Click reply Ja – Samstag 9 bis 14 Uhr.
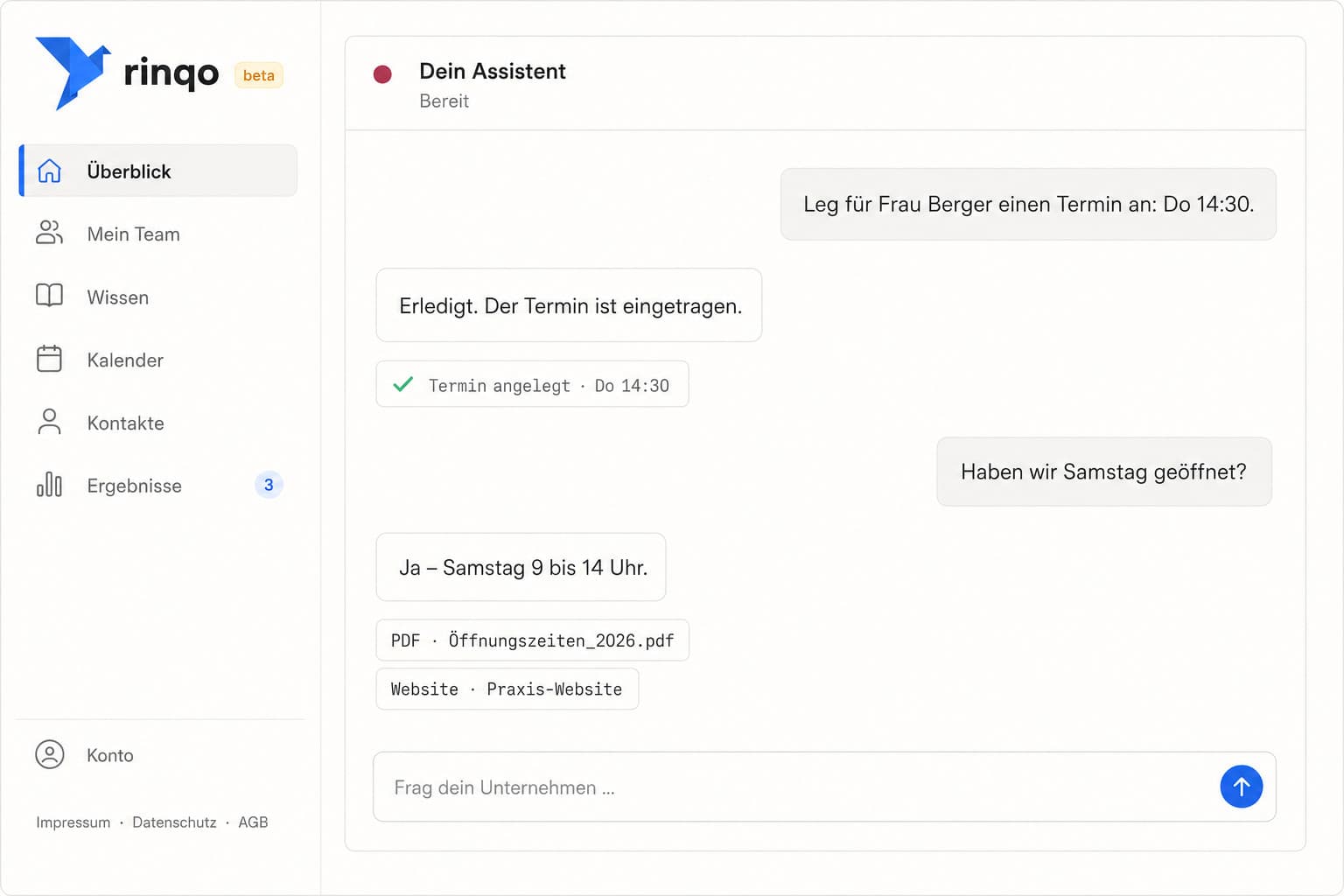The height and width of the screenshot is (896, 1344). pos(521,567)
